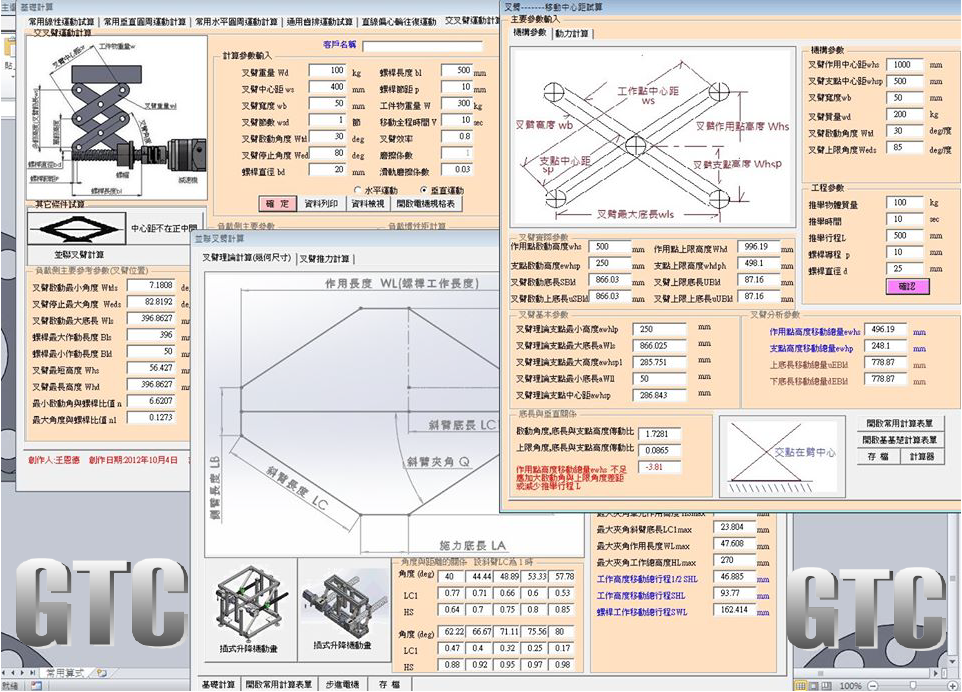Click the last-sheet navigation arrow in Excel

coord(33,673)
